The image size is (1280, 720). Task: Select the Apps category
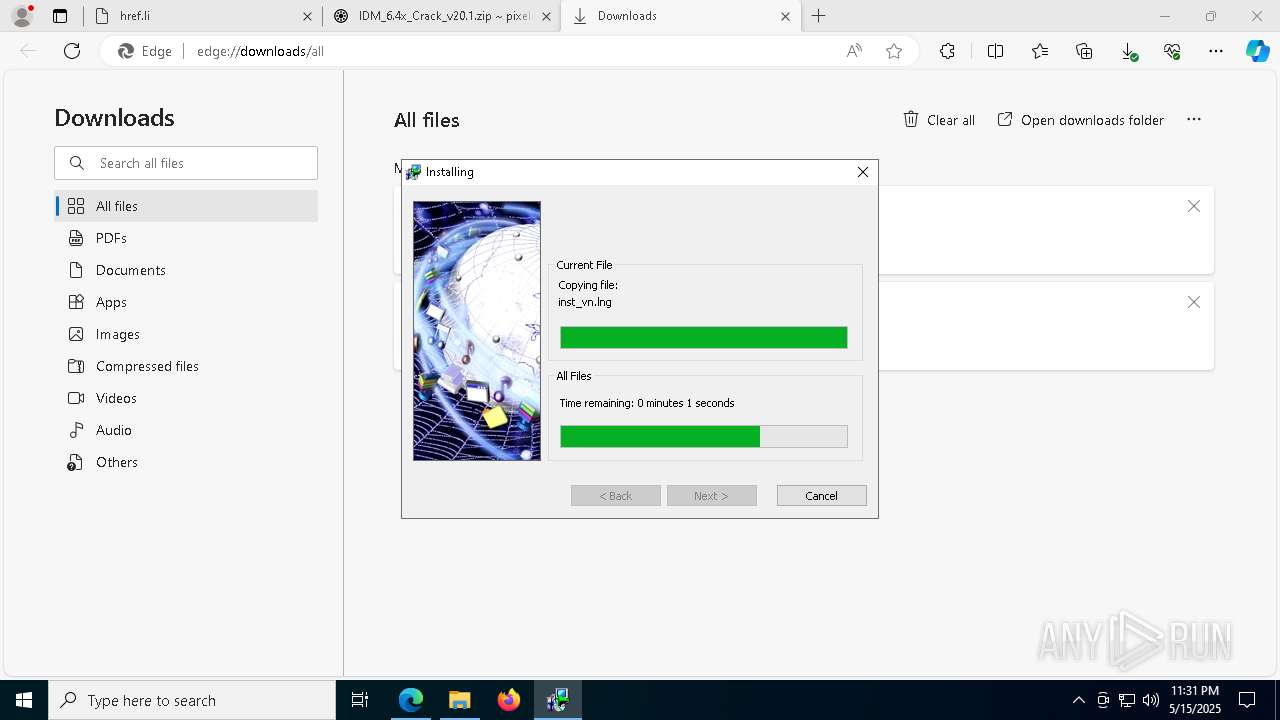(186, 302)
